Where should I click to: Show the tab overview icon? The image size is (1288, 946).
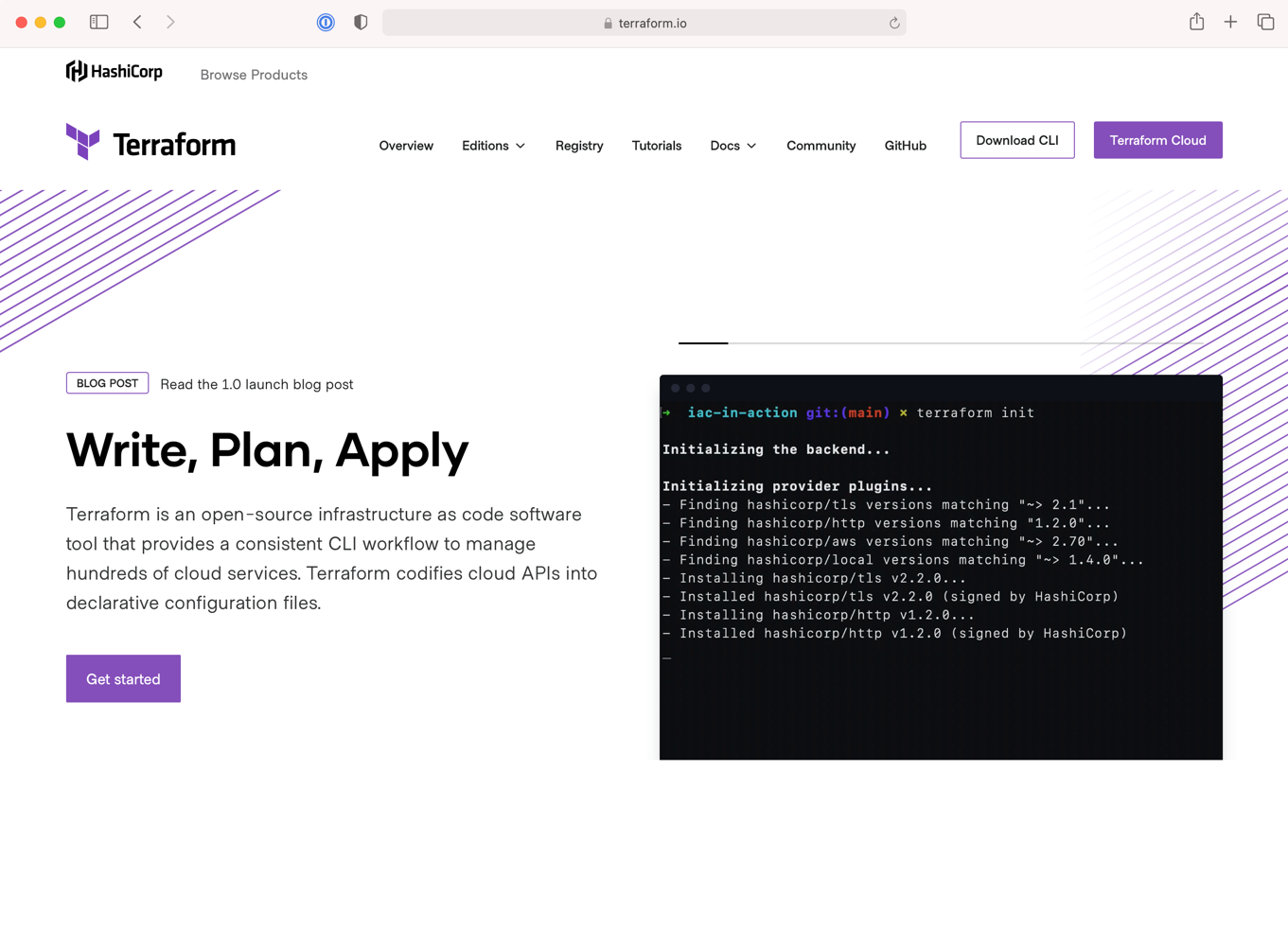[x=1265, y=21]
